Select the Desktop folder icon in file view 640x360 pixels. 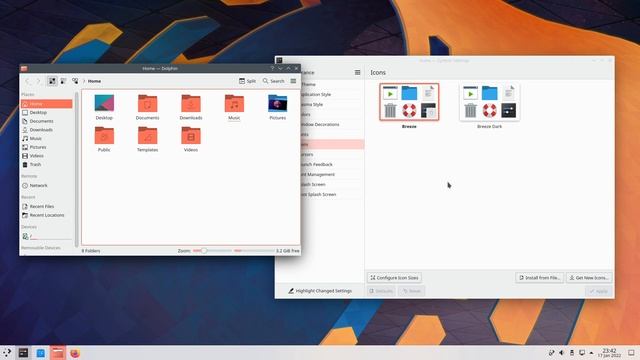104,103
